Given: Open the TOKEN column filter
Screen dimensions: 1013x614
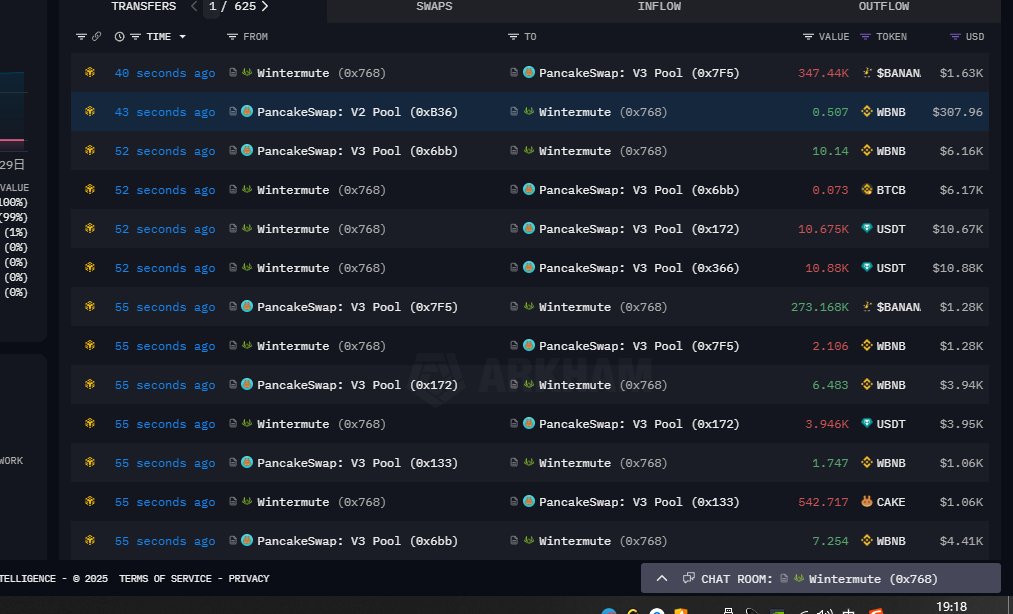Looking at the screenshot, I should (x=865, y=37).
